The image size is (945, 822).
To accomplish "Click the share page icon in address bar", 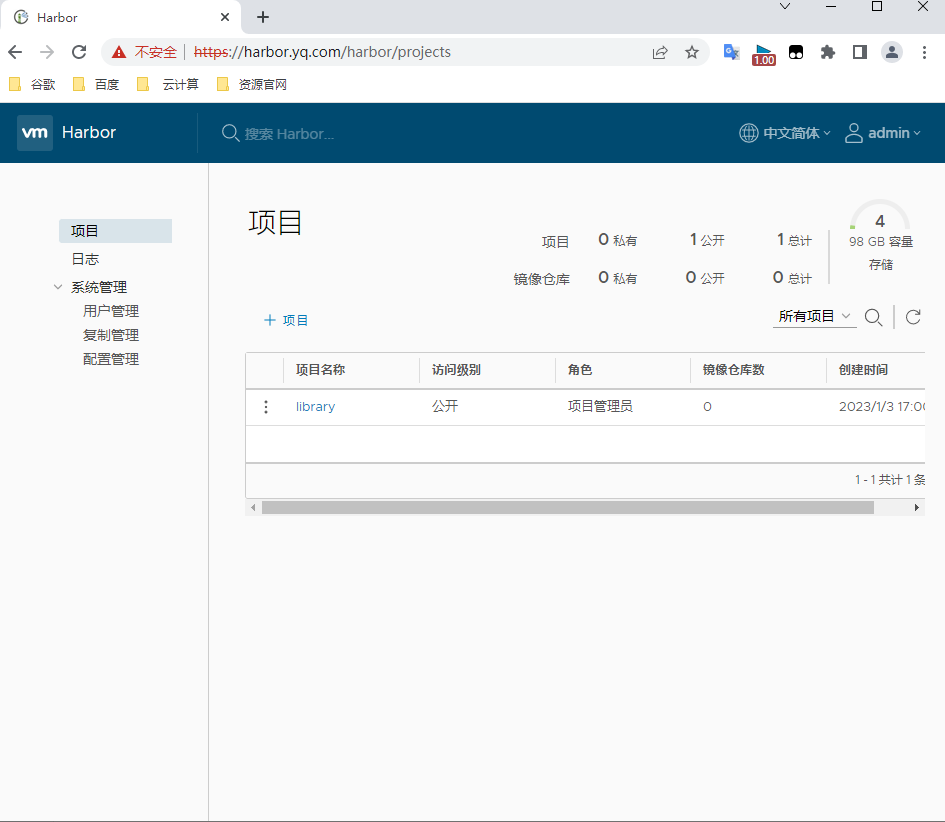I will [660, 52].
